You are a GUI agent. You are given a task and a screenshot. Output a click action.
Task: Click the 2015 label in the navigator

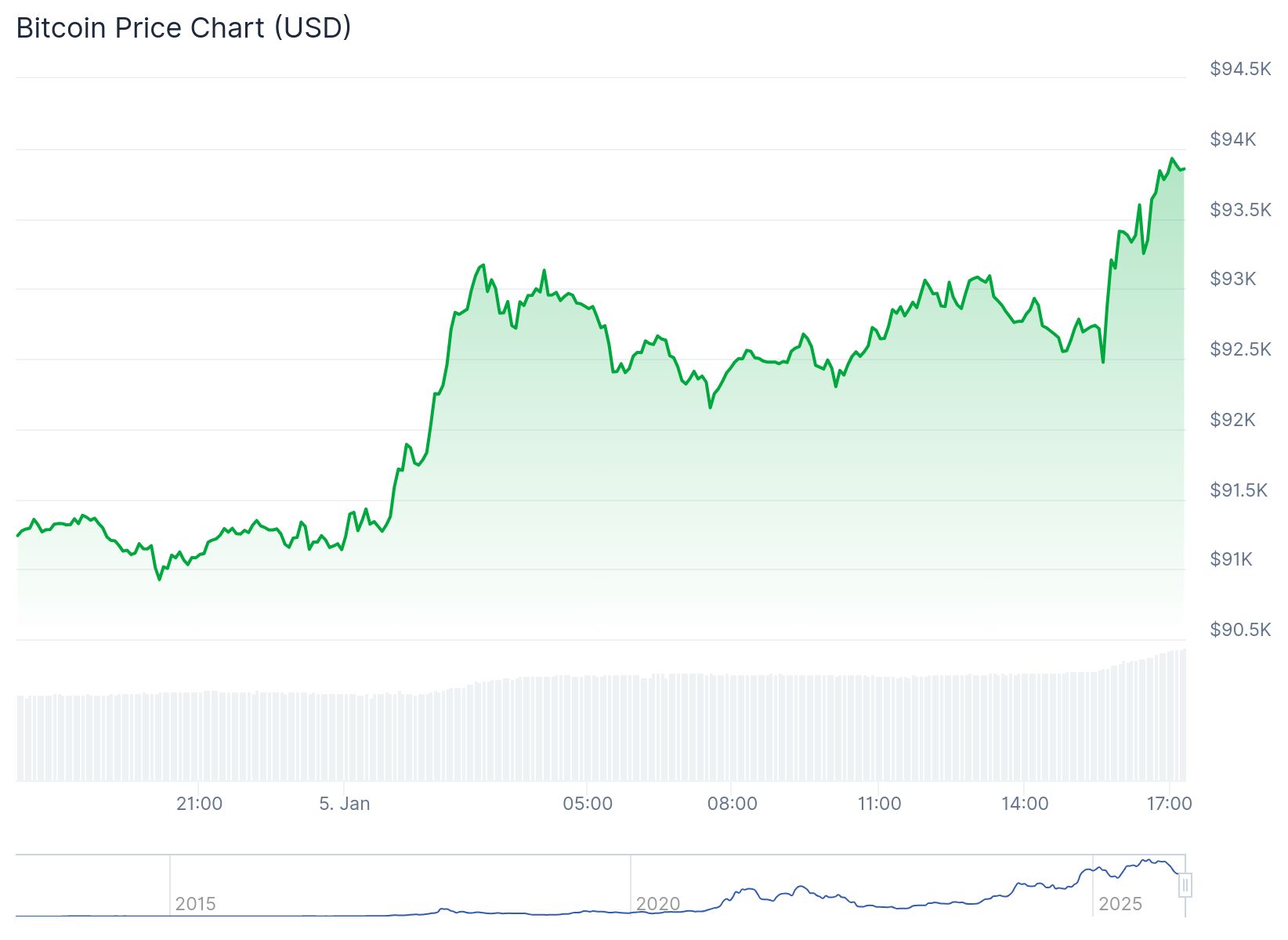(195, 904)
